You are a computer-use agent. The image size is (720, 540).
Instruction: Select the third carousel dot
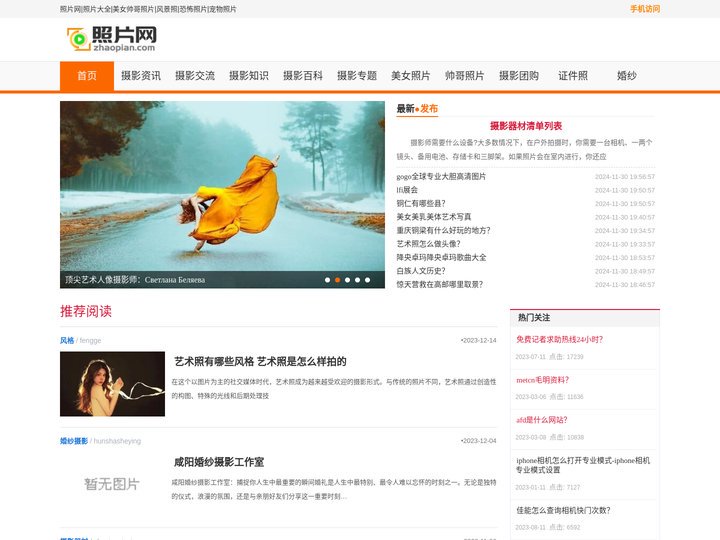[348, 280]
